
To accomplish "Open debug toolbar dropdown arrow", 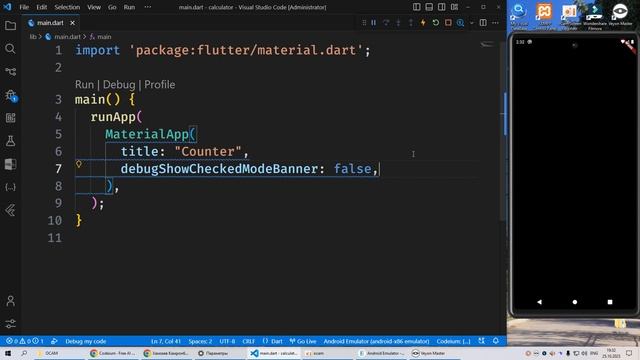I will click(x=471, y=23).
